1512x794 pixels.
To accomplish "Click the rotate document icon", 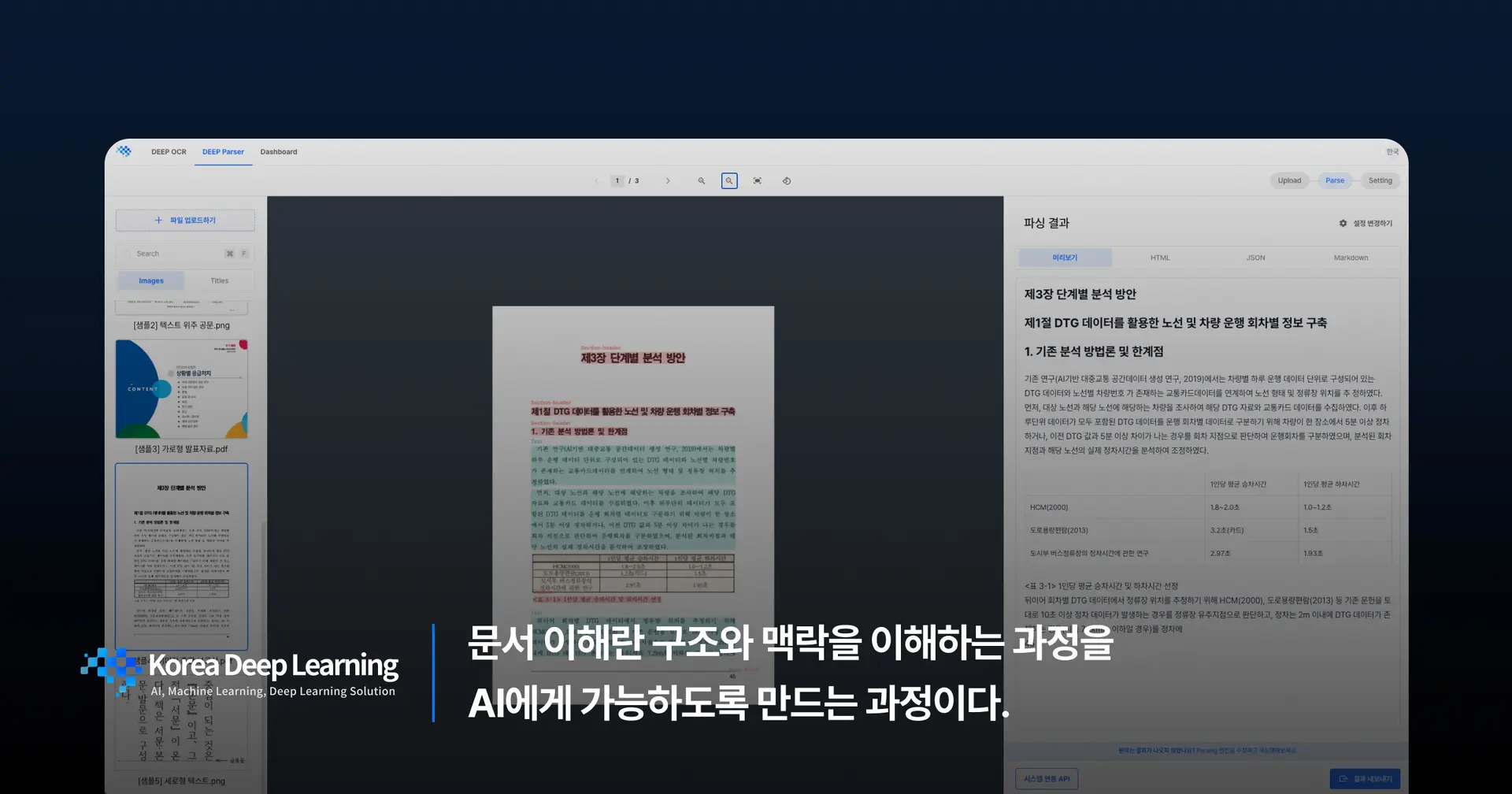I will 787,181.
